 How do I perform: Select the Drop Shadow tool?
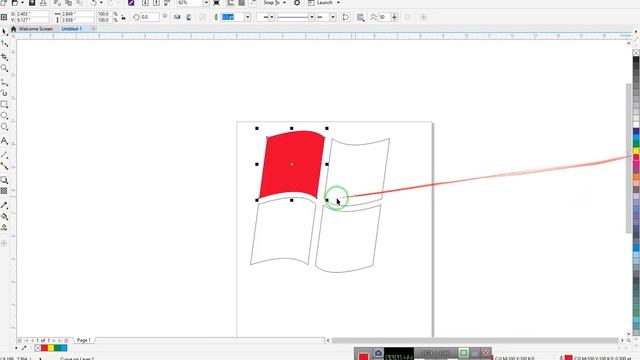pos(4,180)
